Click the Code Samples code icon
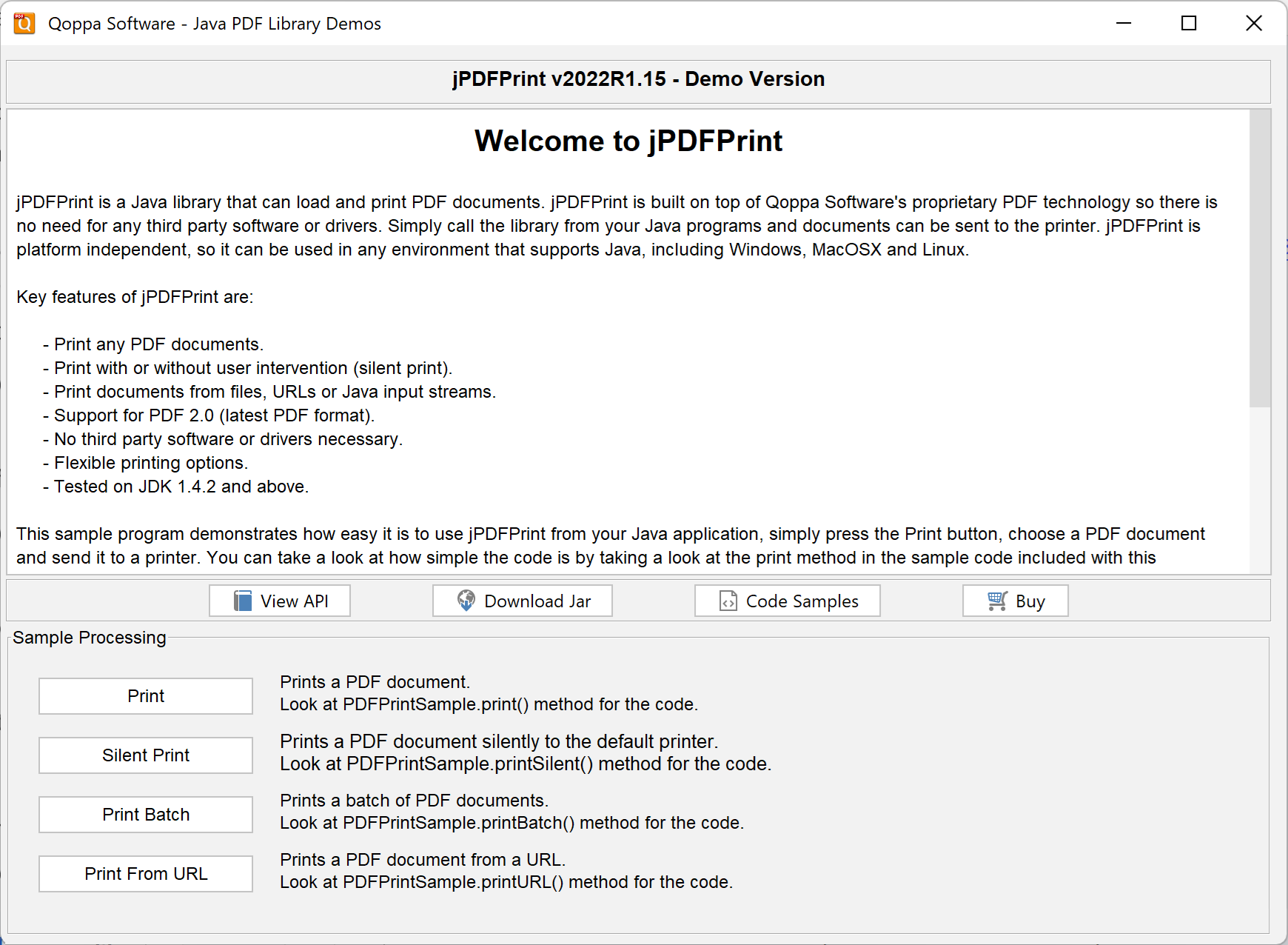 pyautogui.click(x=727, y=601)
